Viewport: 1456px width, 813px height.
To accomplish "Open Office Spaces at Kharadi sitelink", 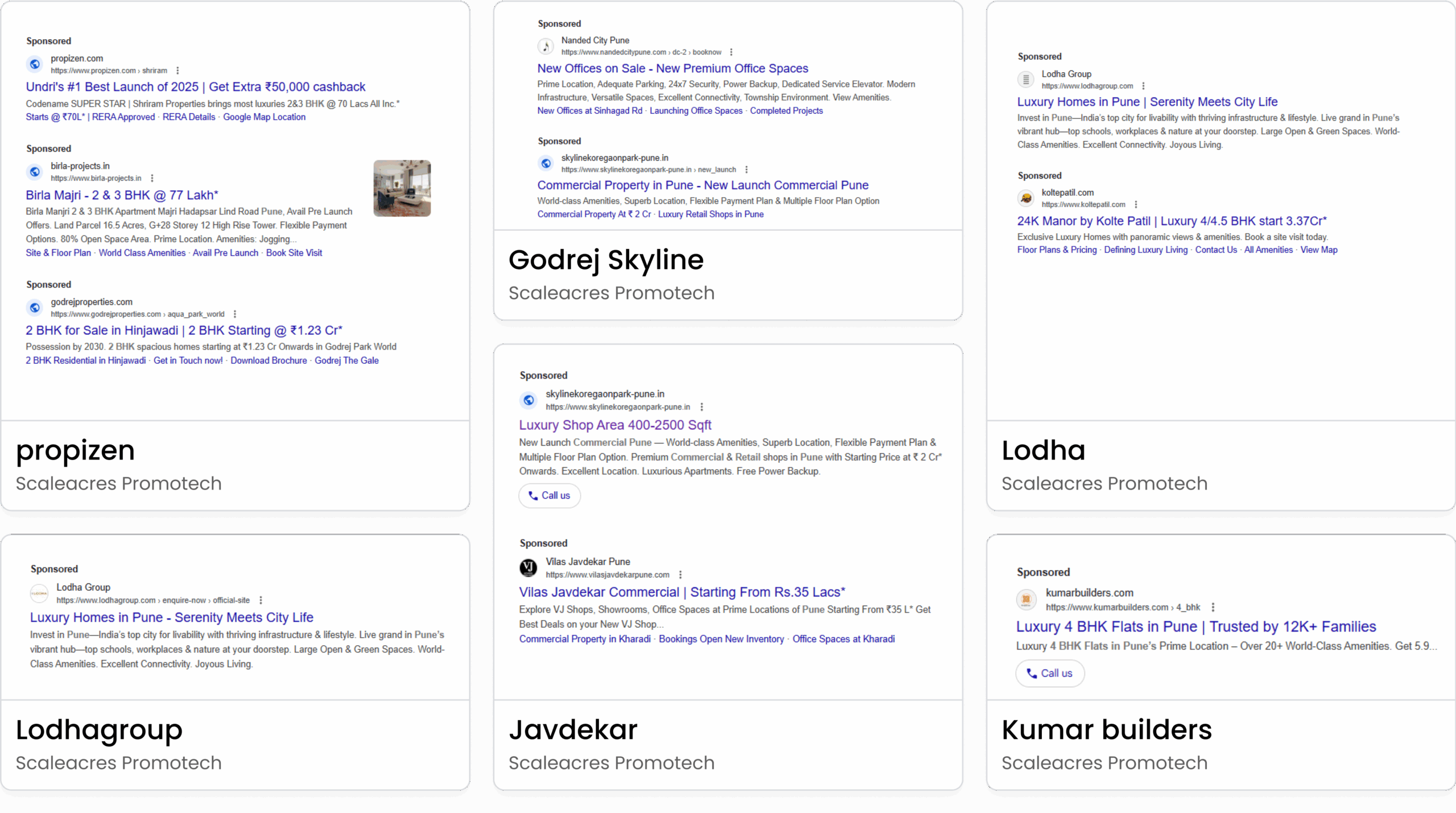I will [843, 639].
